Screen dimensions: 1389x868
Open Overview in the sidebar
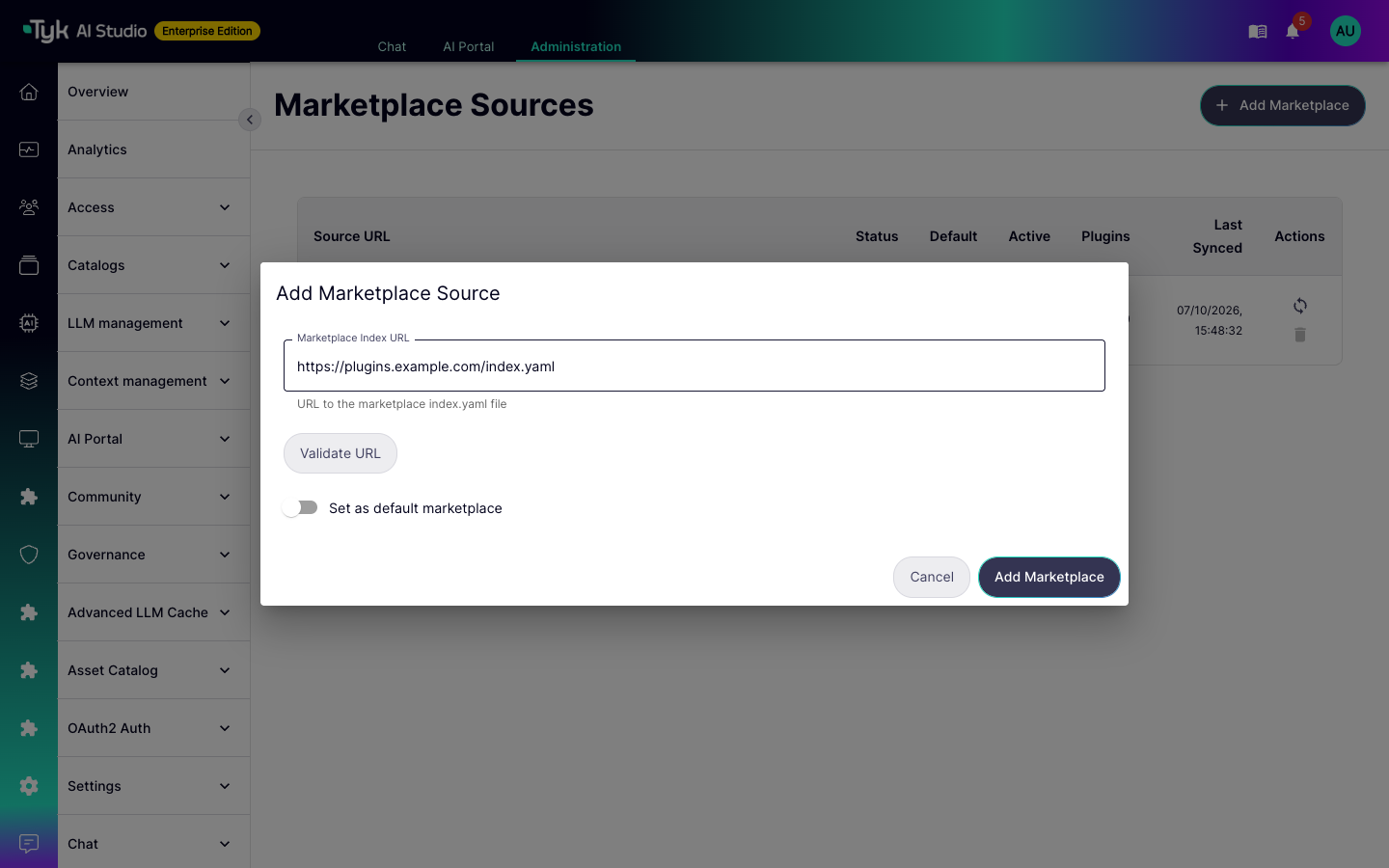coord(154,92)
